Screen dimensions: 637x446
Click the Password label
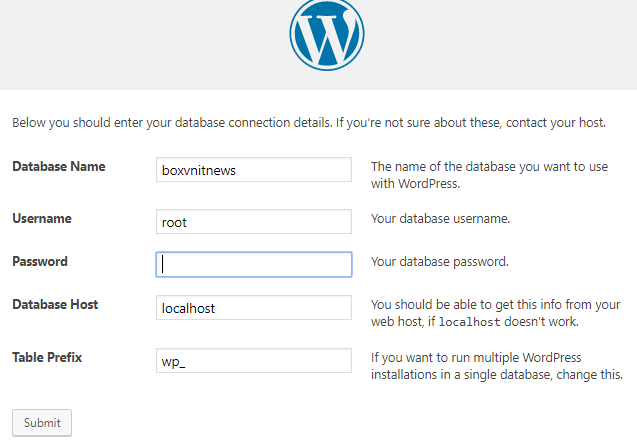click(x=40, y=261)
